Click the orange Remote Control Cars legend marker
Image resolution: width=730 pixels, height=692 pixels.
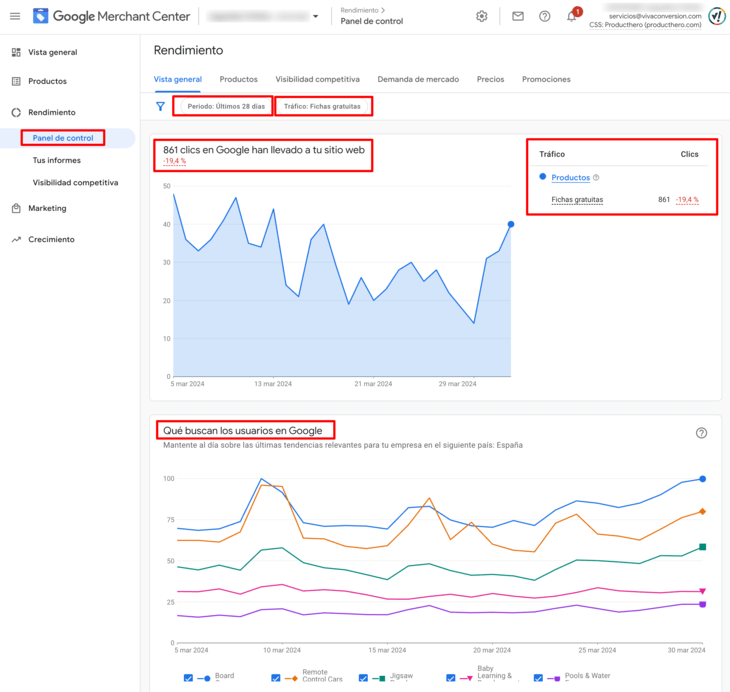click(291, 678)
